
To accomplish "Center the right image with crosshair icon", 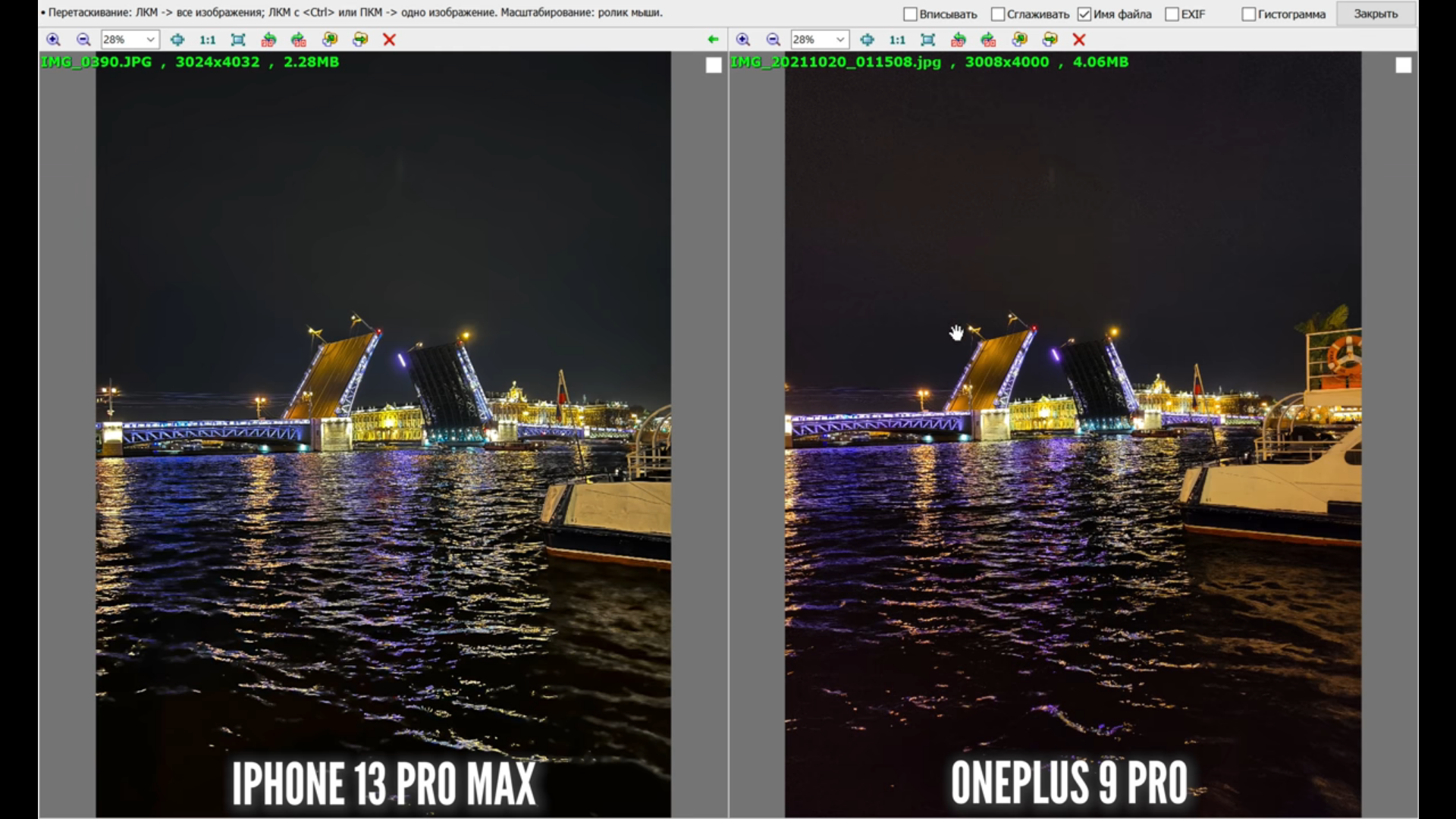I will tap(867, 39).
